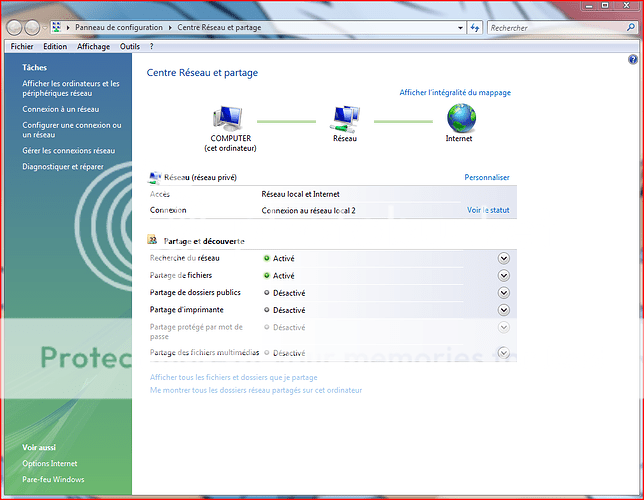Click the Réseau network icon in map
Viewport: 644px width, 500px height.
pyautogui.click(x=345, y=119)
